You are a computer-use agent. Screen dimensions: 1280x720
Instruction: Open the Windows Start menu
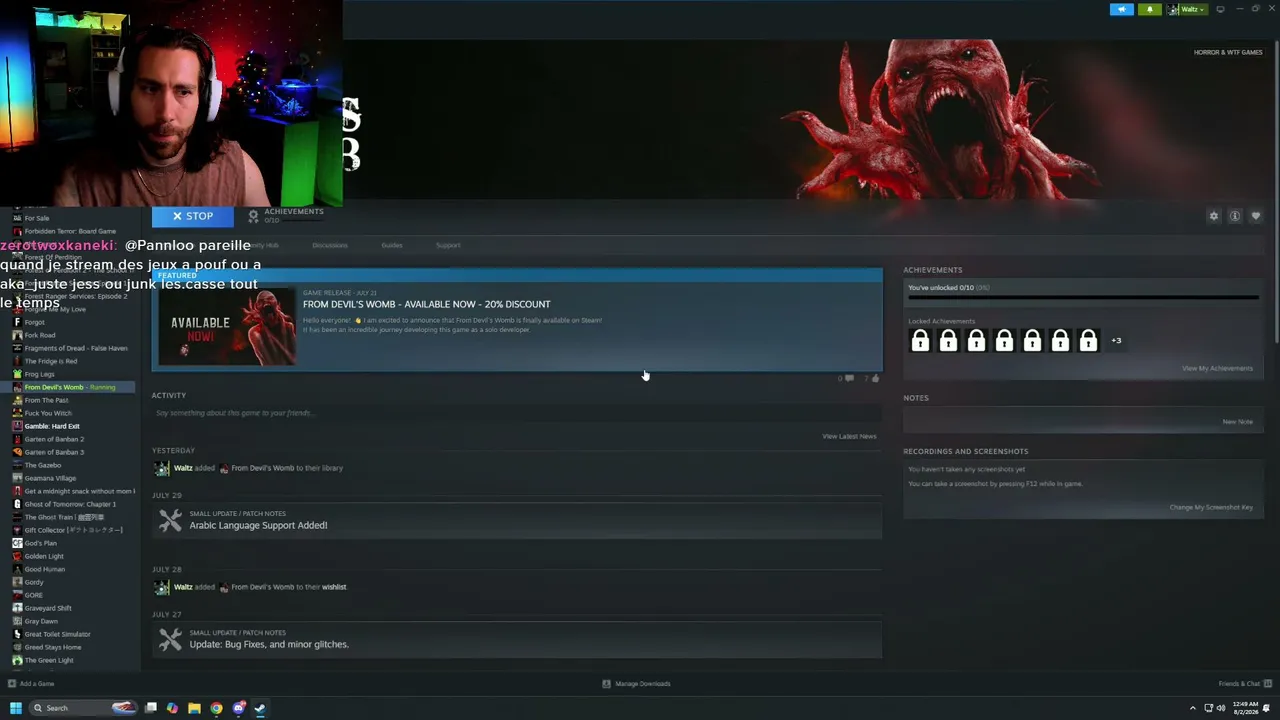pyautogui.click(x=15, y=708)
